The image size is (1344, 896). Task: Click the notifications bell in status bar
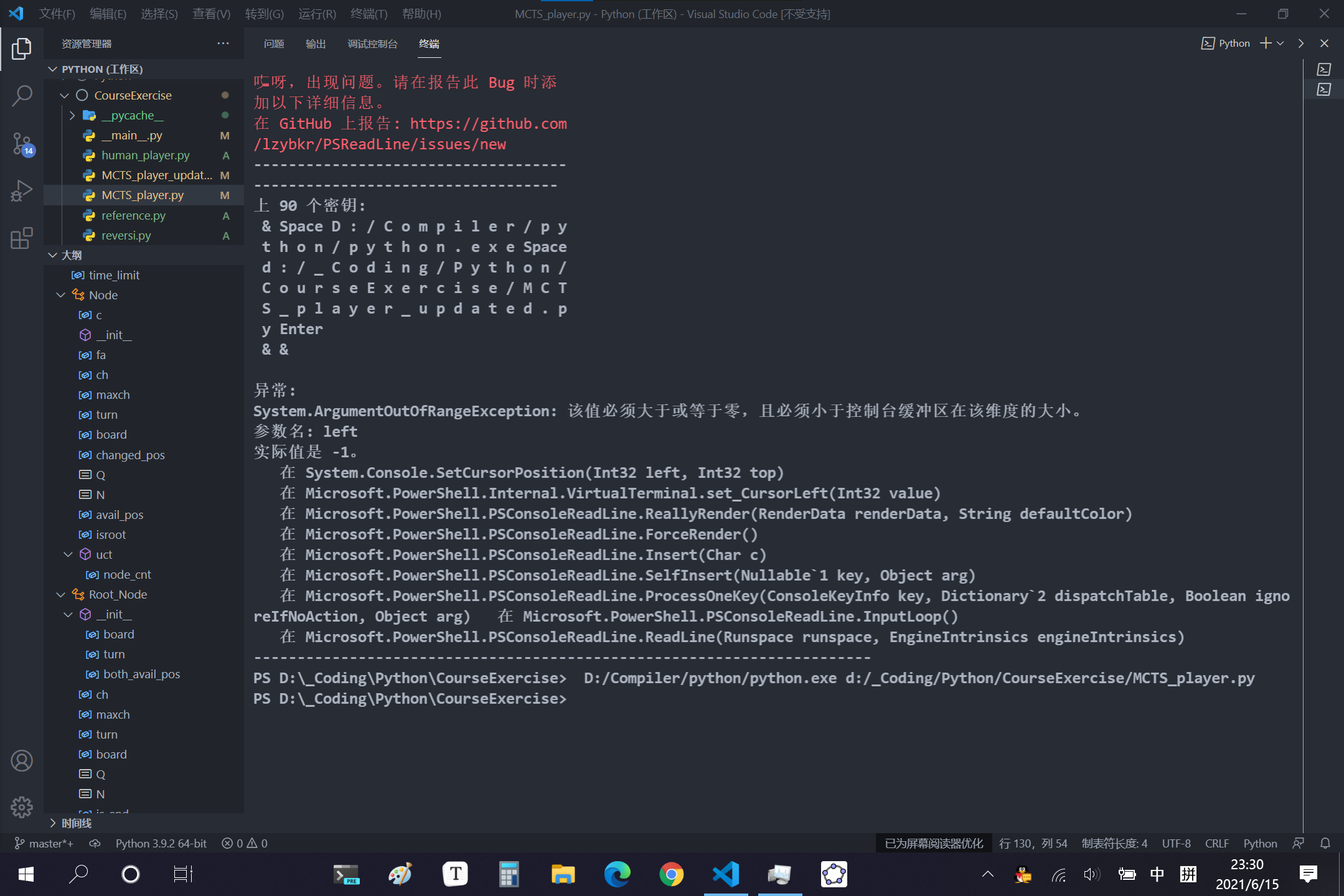(x=1325, y=843)
